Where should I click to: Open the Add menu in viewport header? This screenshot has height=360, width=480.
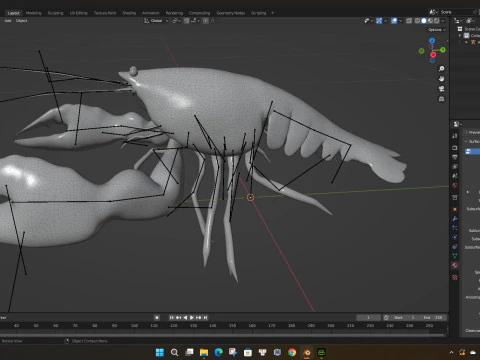pos(8,21)
